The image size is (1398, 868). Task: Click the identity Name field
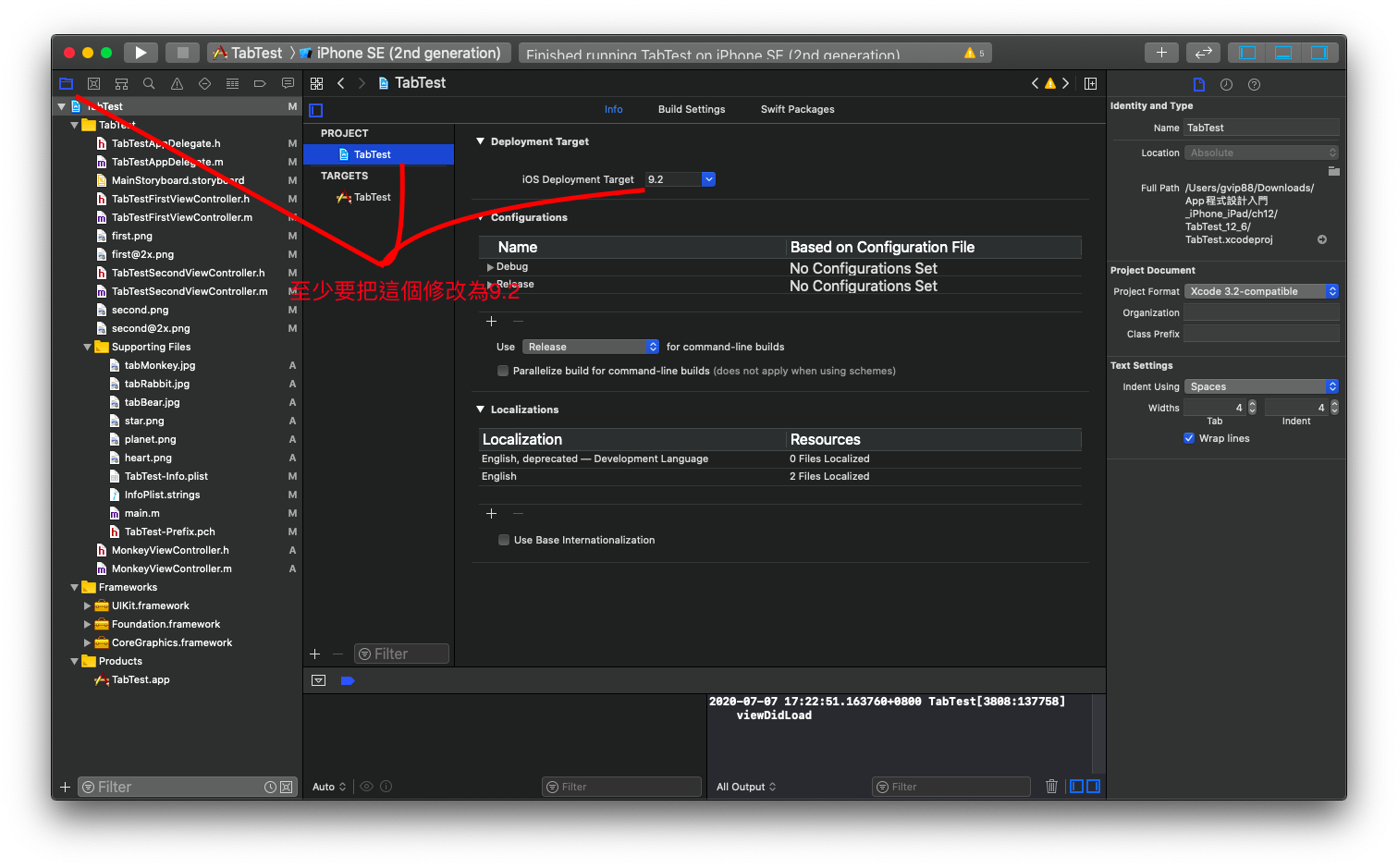[1261, 128]
